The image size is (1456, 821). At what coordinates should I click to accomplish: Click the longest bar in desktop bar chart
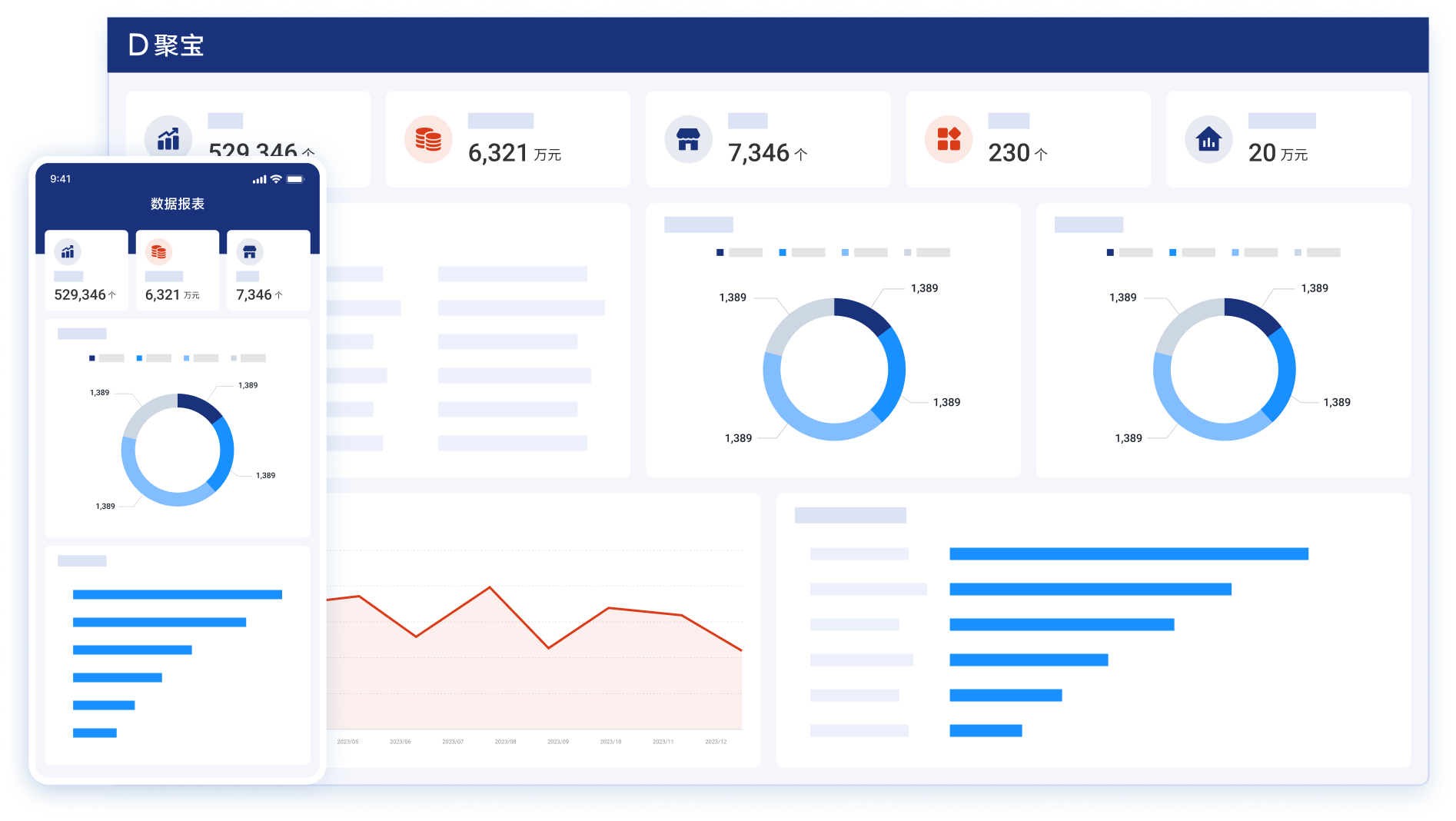[1128, 553]
